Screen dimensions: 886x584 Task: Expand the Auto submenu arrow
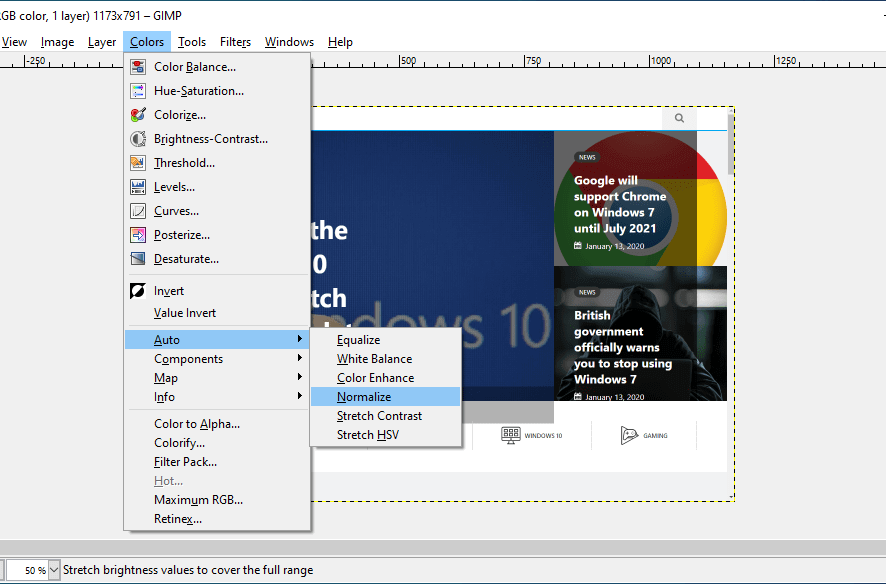(299, 339)
